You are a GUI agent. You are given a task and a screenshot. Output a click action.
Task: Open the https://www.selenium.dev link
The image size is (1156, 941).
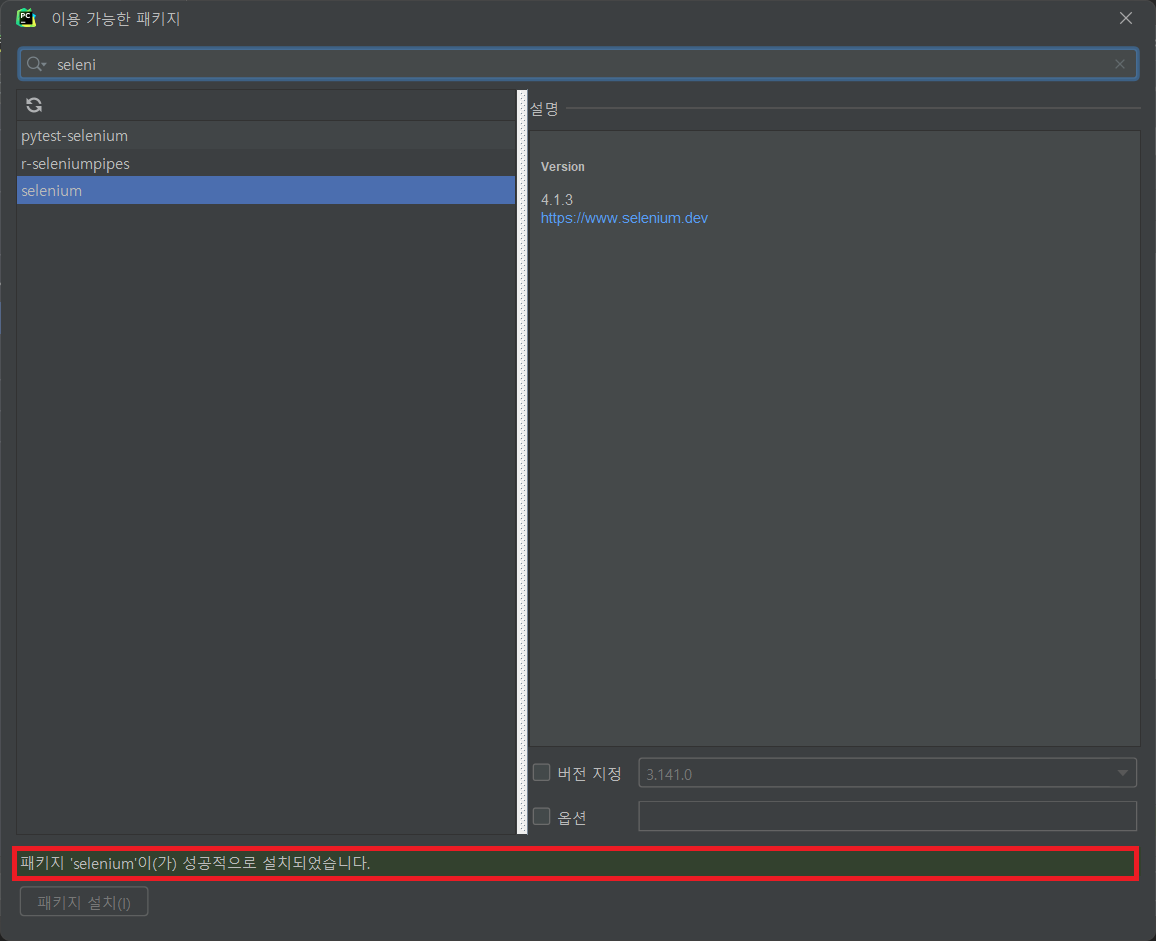pyautogui.click(x=624, y=218)
